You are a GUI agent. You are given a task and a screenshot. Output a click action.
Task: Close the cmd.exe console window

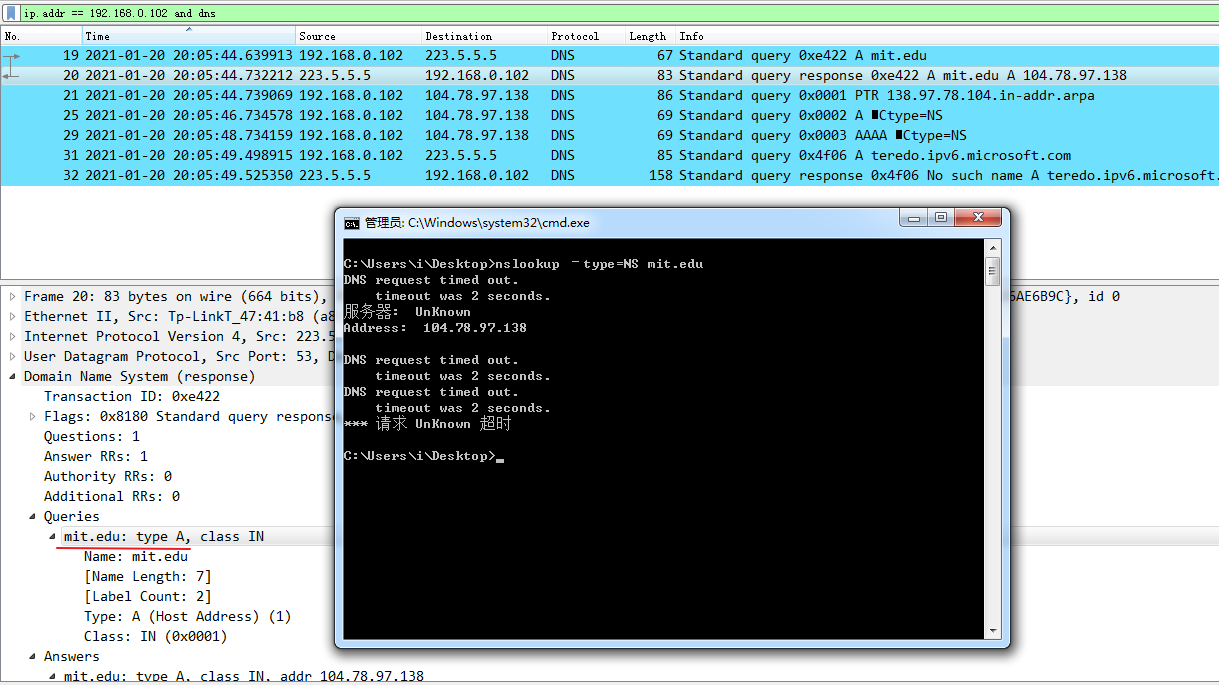click(x=978, y=218)
